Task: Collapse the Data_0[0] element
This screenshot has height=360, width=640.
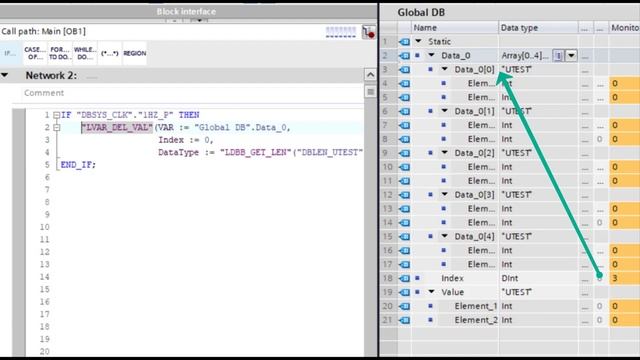Action: (x=444, y=69)
